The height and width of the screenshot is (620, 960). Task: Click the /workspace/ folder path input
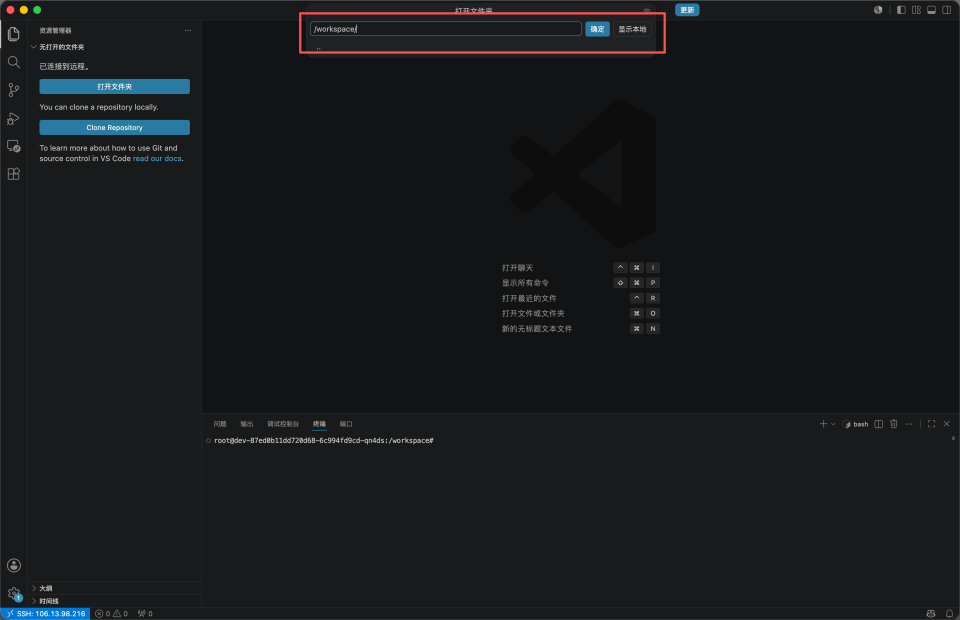coord(446,29)
